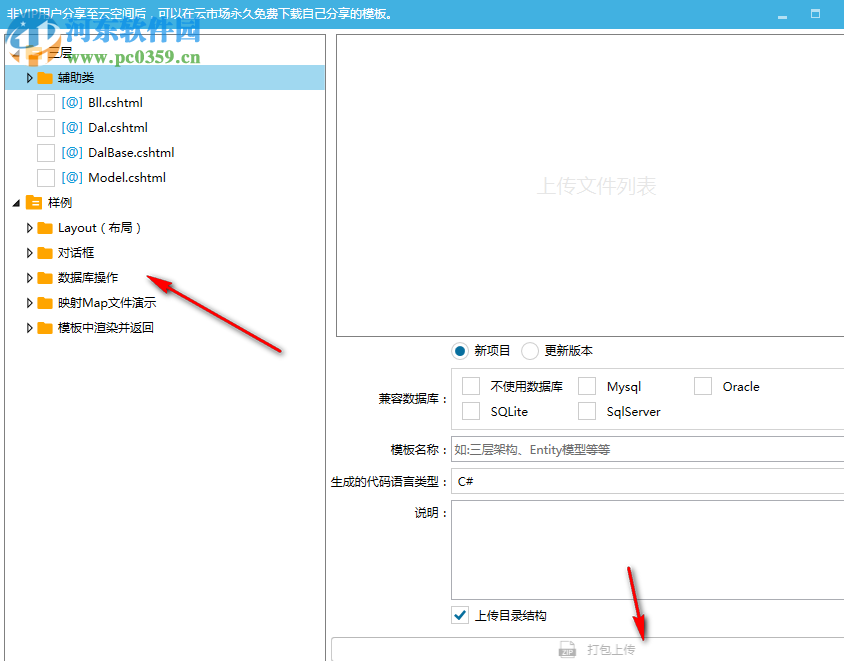This screenshot has width=844, height=661.
Task: Expand the 数据库操作 folder node
Action: (x=30, y=278)
